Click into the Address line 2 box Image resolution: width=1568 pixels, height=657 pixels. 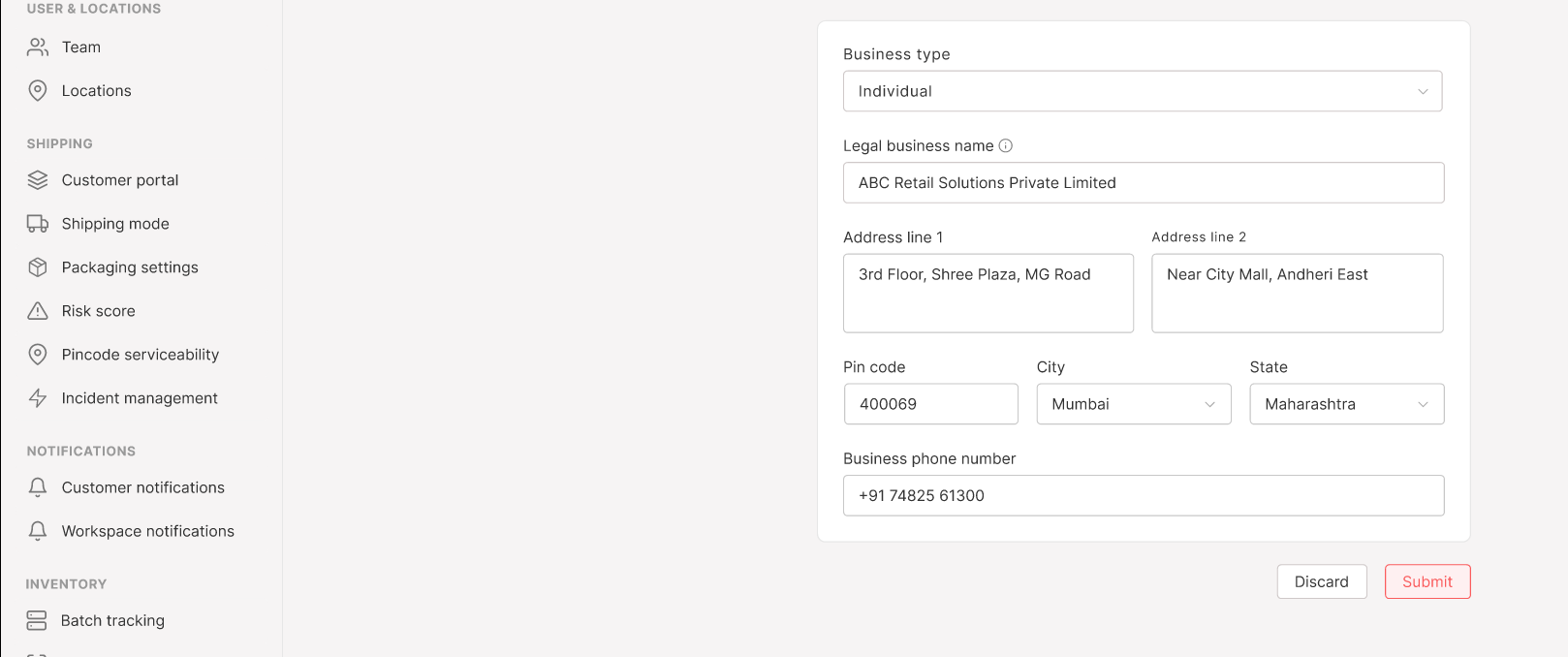1297,293
